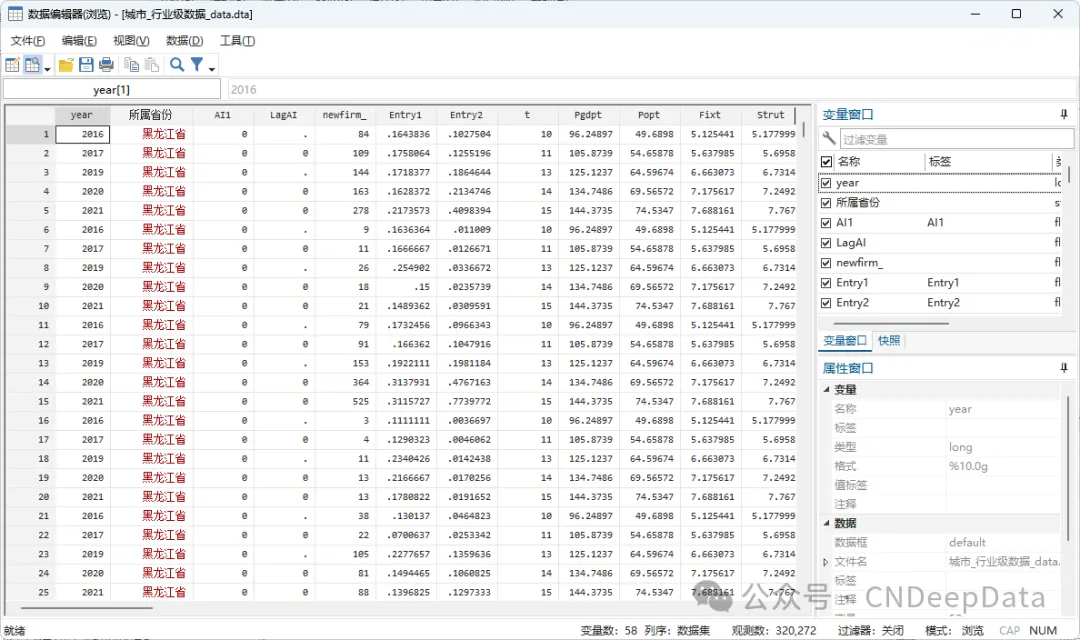Select the year column header in grid
This screenshot has width=1080, height=640.
tap(81, 115)
